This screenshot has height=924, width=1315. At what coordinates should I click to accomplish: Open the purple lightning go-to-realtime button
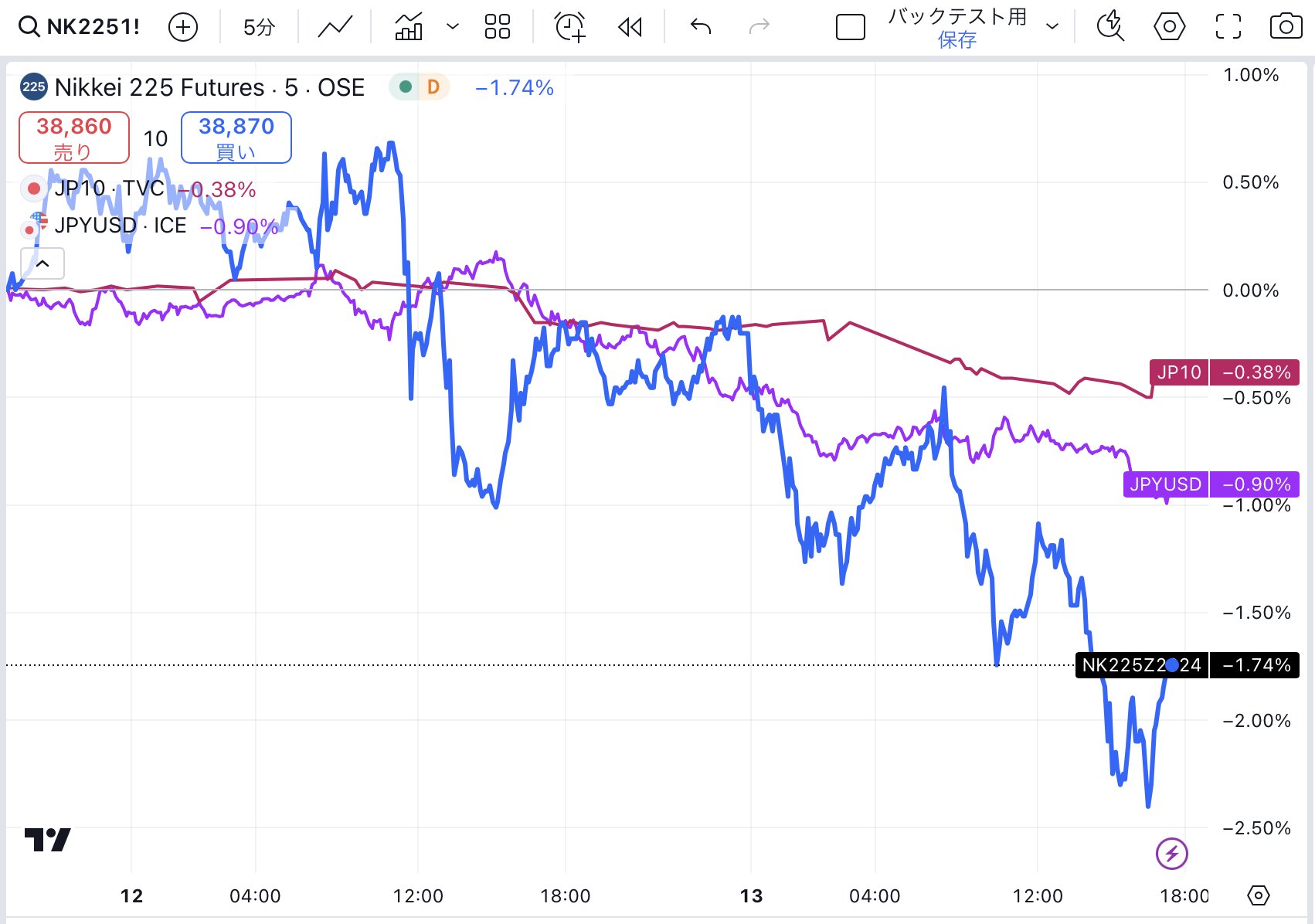(x=1172, y=854)
